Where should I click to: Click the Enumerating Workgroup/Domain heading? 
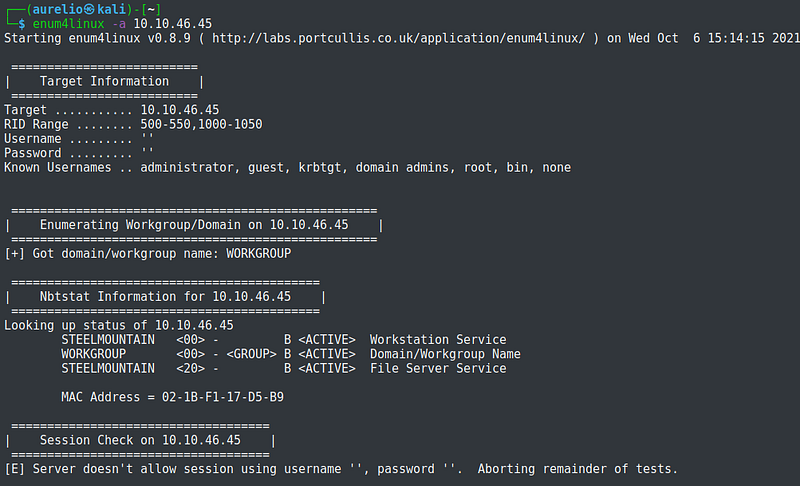click(x=196, y=225)
